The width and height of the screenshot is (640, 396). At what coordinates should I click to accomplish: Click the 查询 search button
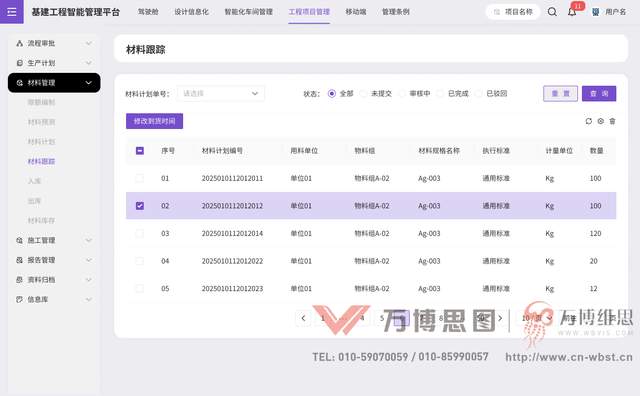599,93
